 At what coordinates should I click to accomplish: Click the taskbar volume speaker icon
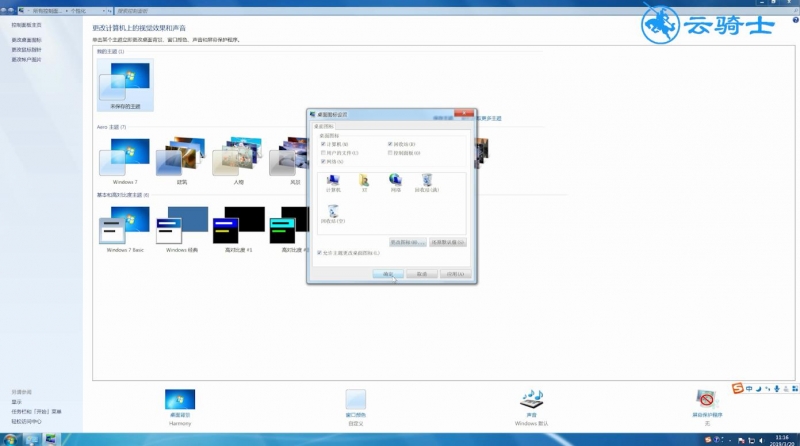click(761, 440)
